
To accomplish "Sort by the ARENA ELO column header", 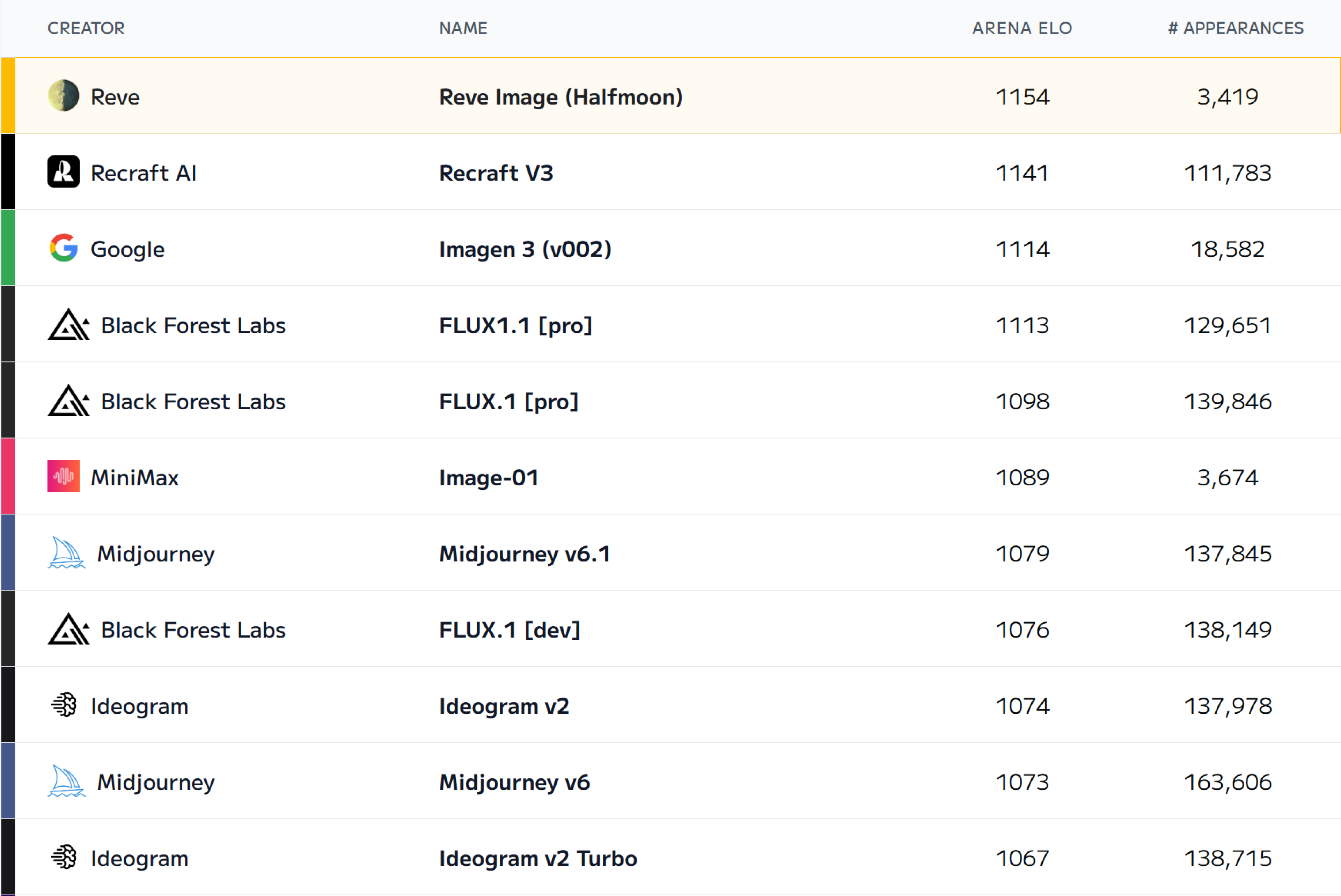I will [1021, 28].
